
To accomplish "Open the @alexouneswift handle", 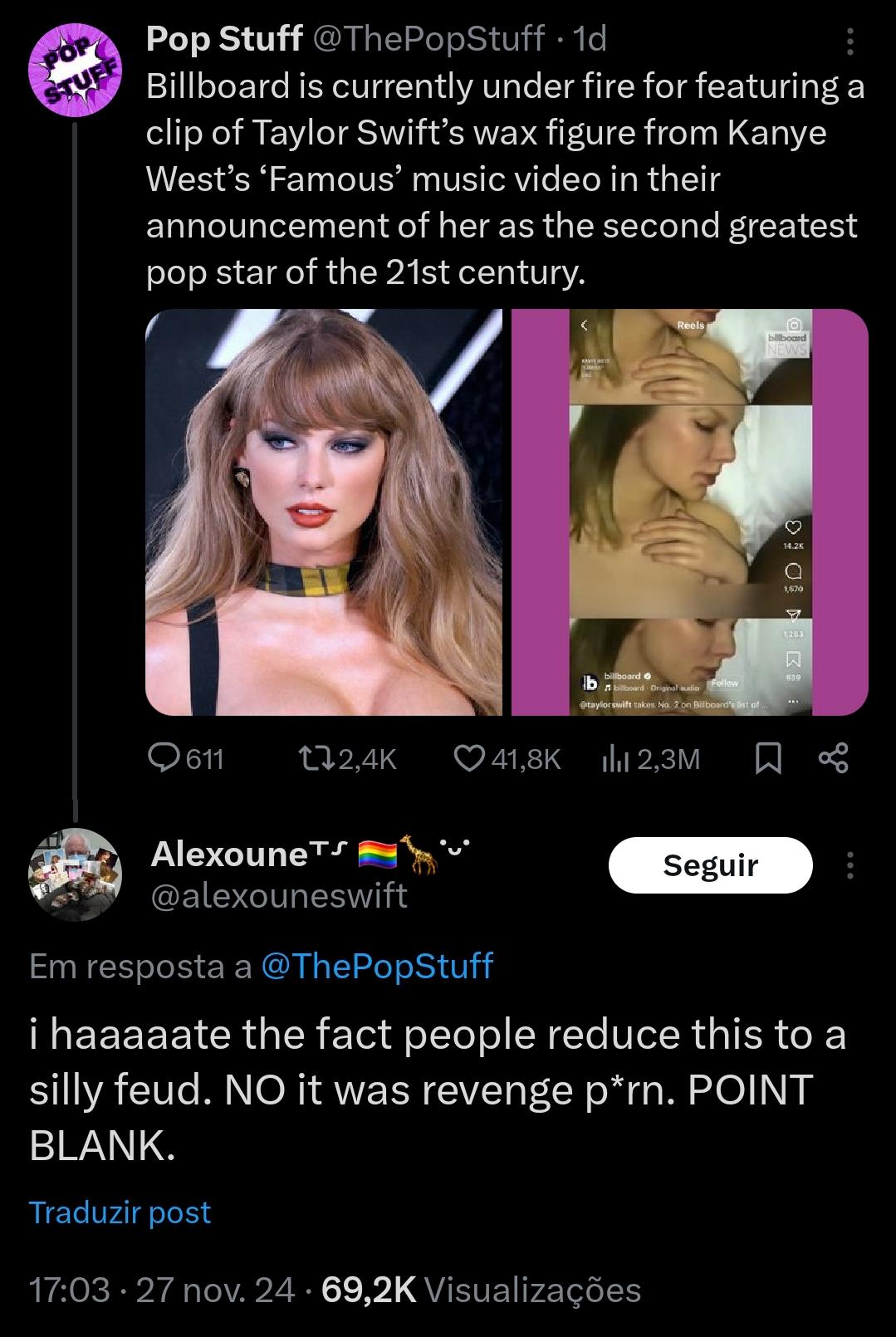I will click(x=279, y=896).
